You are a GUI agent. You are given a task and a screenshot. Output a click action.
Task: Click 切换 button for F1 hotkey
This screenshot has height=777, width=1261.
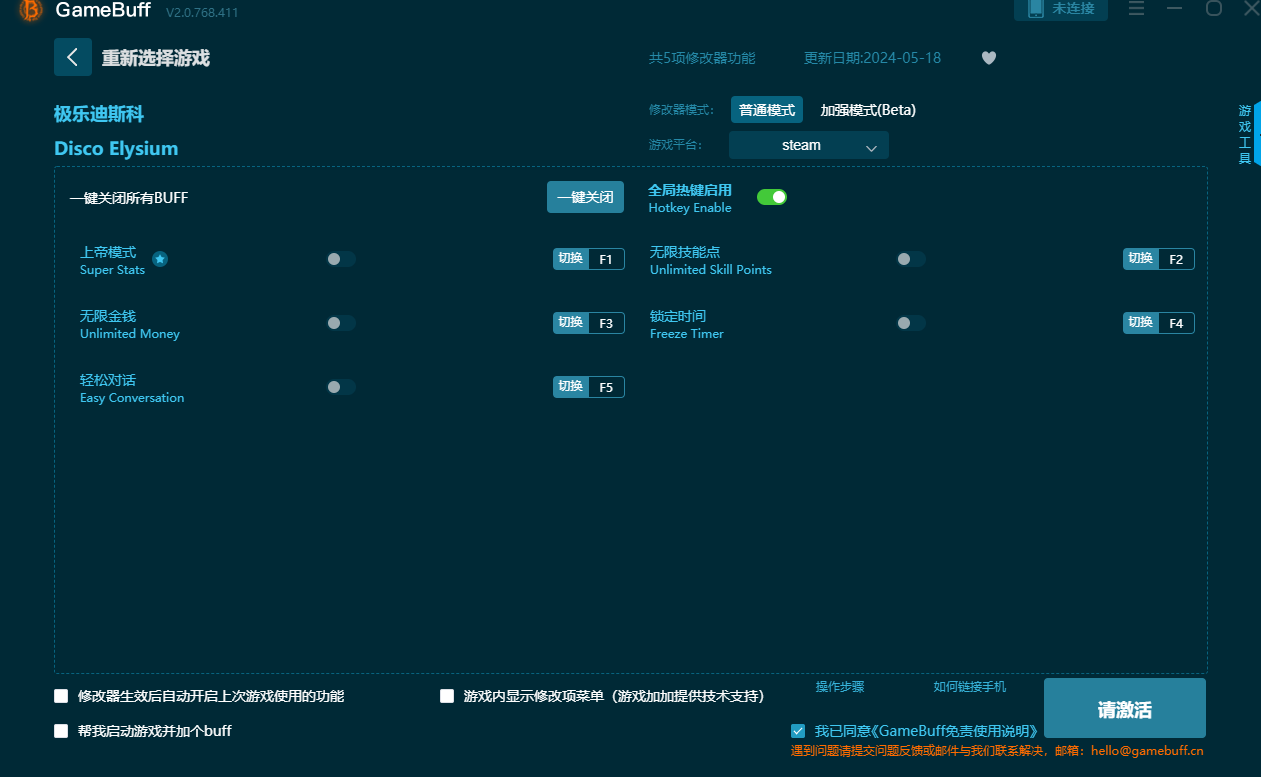[x=571, y=259]
